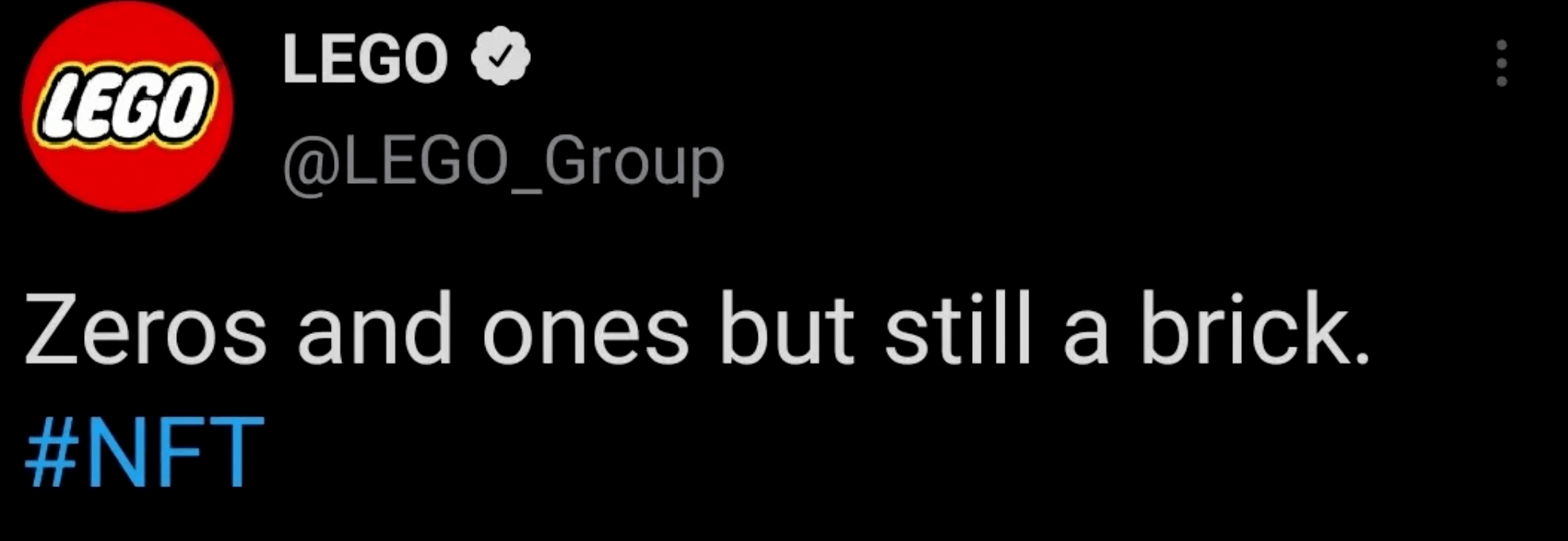Show the overflow menu for this tweet

point(1501,63)
